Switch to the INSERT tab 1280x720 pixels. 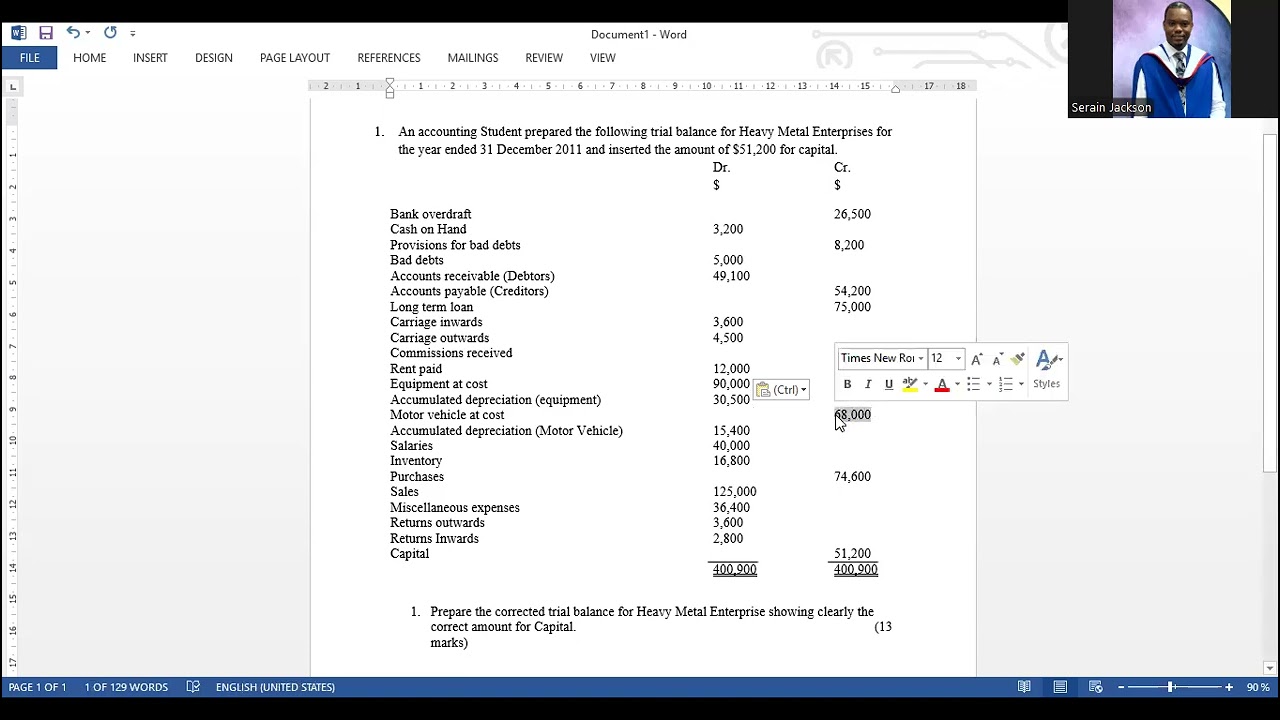(150, 58)
